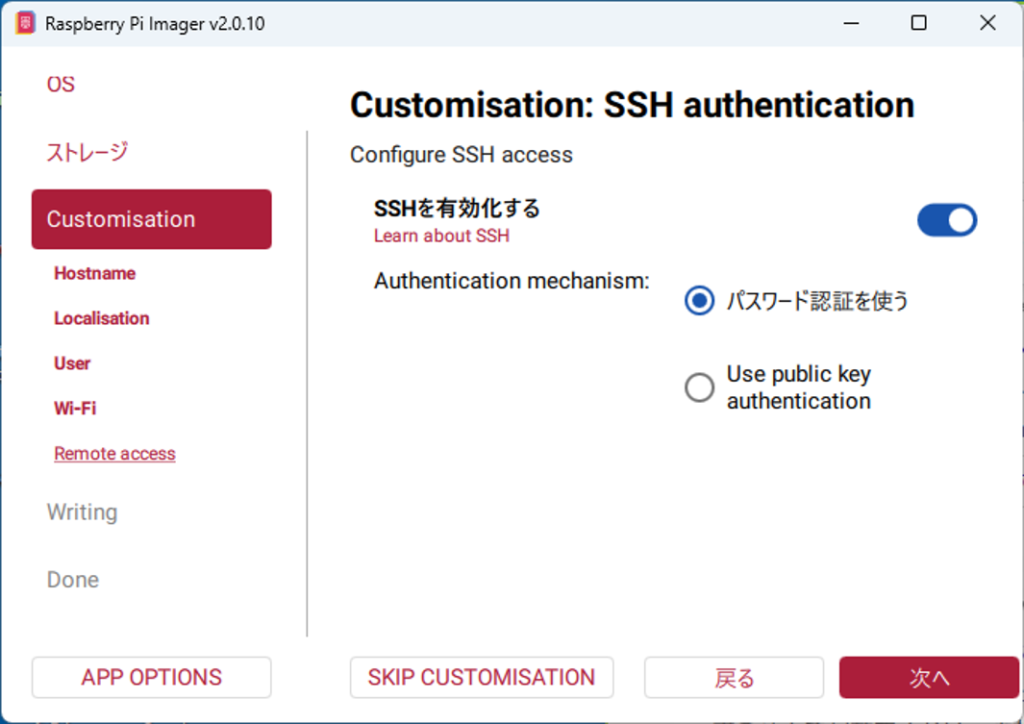The height and width of the screenshot is (724, 1024).
Task: Go to the ストレージ step
Action: [87, 152]
